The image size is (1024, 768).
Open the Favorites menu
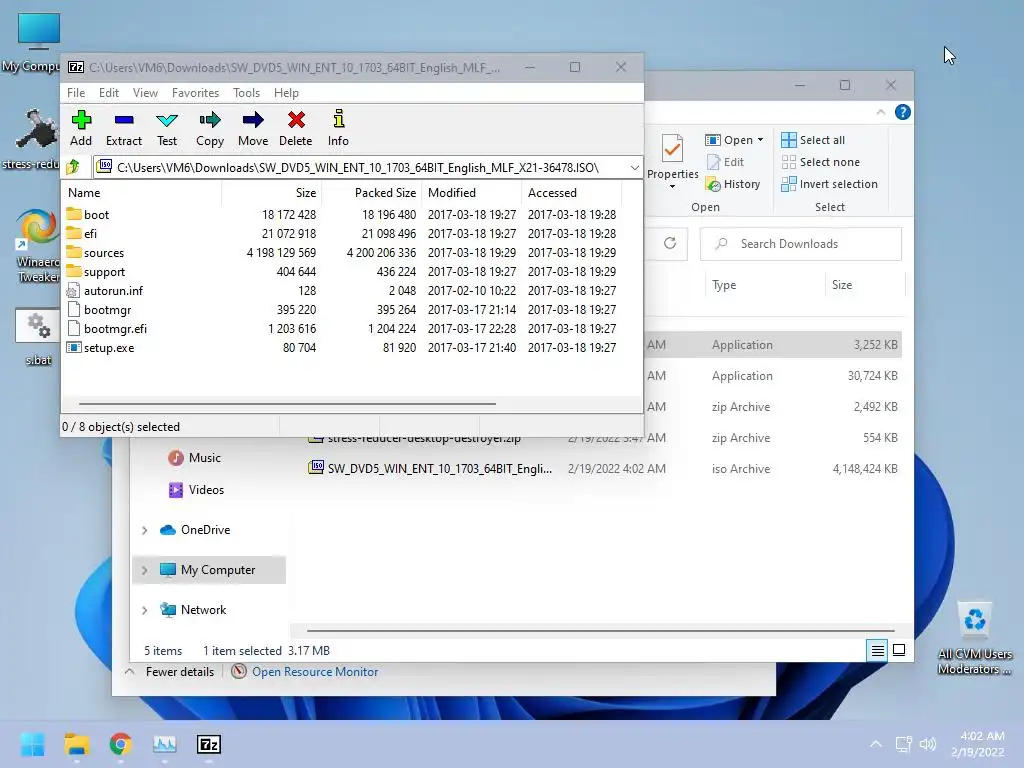coord(195,93)
